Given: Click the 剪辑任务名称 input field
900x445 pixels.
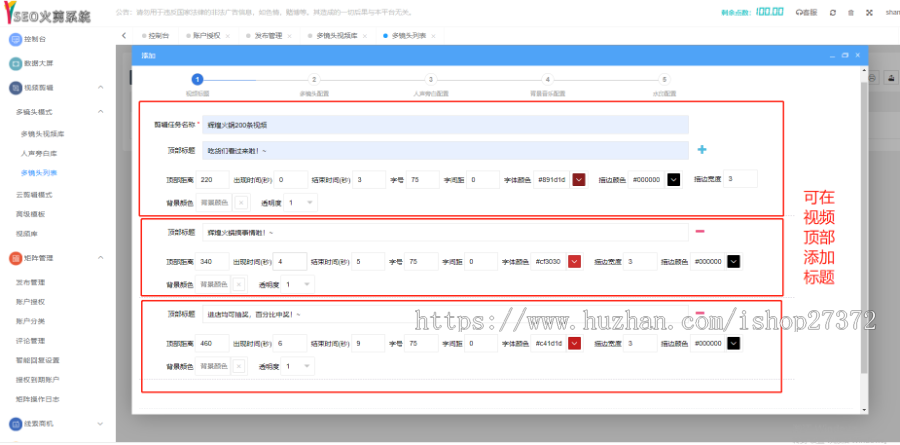Looking at the screenshot, I should point(445,125).
